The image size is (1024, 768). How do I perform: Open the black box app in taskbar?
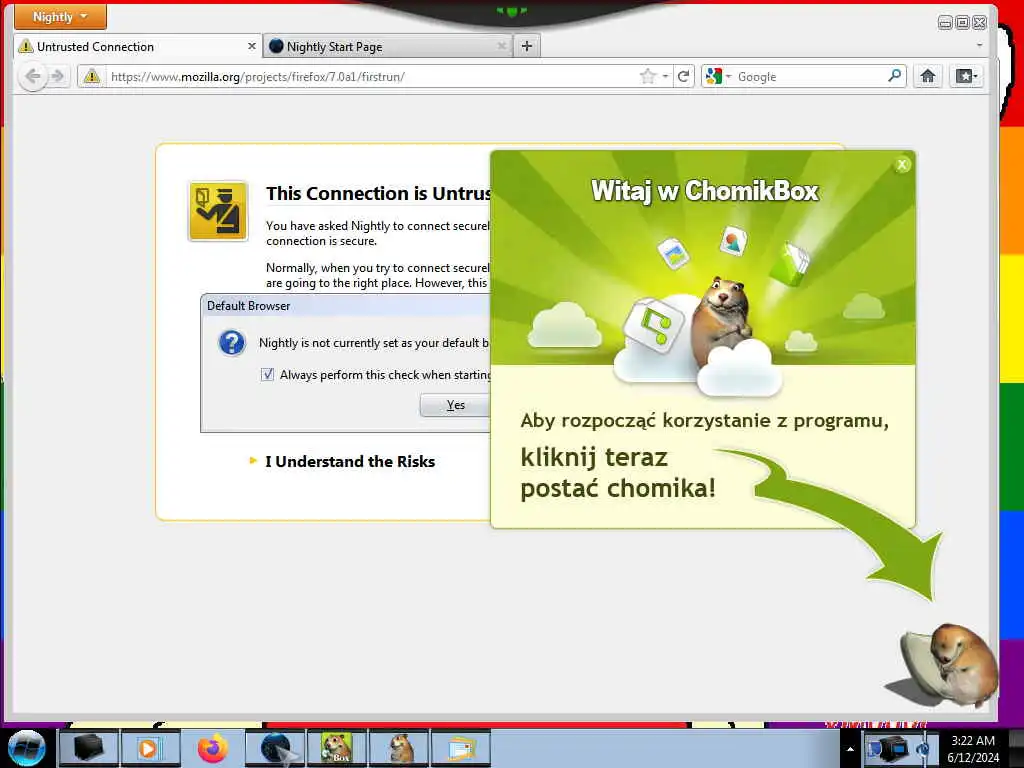pyautogui.click(x=88, y=748)
